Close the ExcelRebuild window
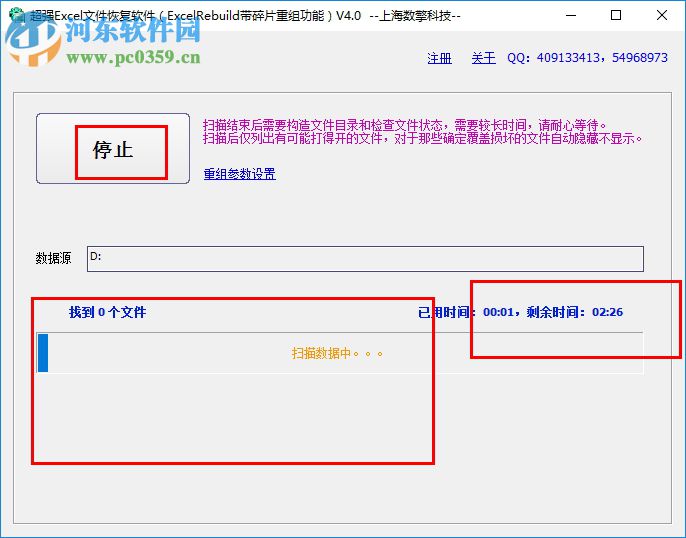This screenshot has height=538, width=686. [x=662, y=15]
